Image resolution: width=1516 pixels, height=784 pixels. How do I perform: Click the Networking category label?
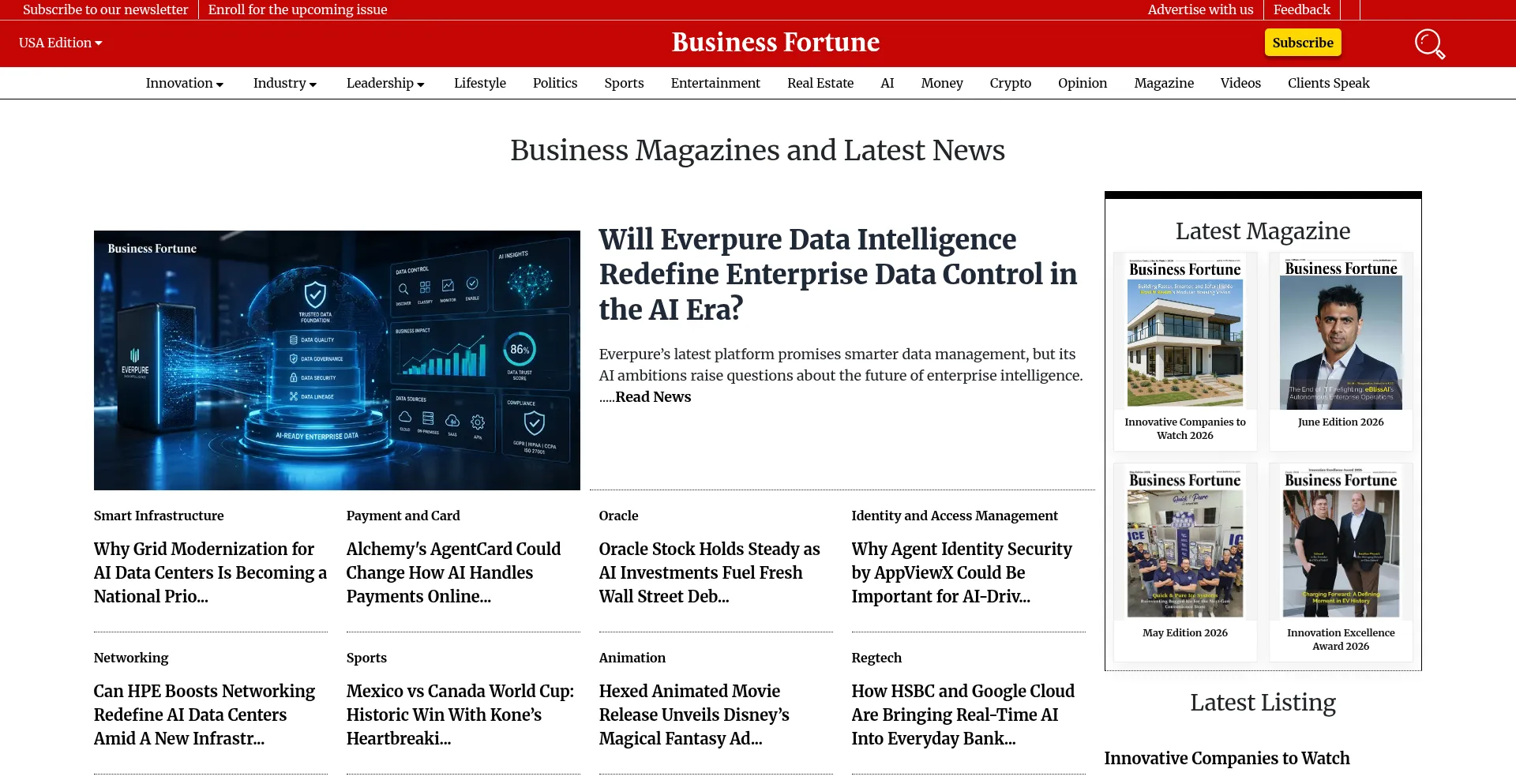[131, 658]
